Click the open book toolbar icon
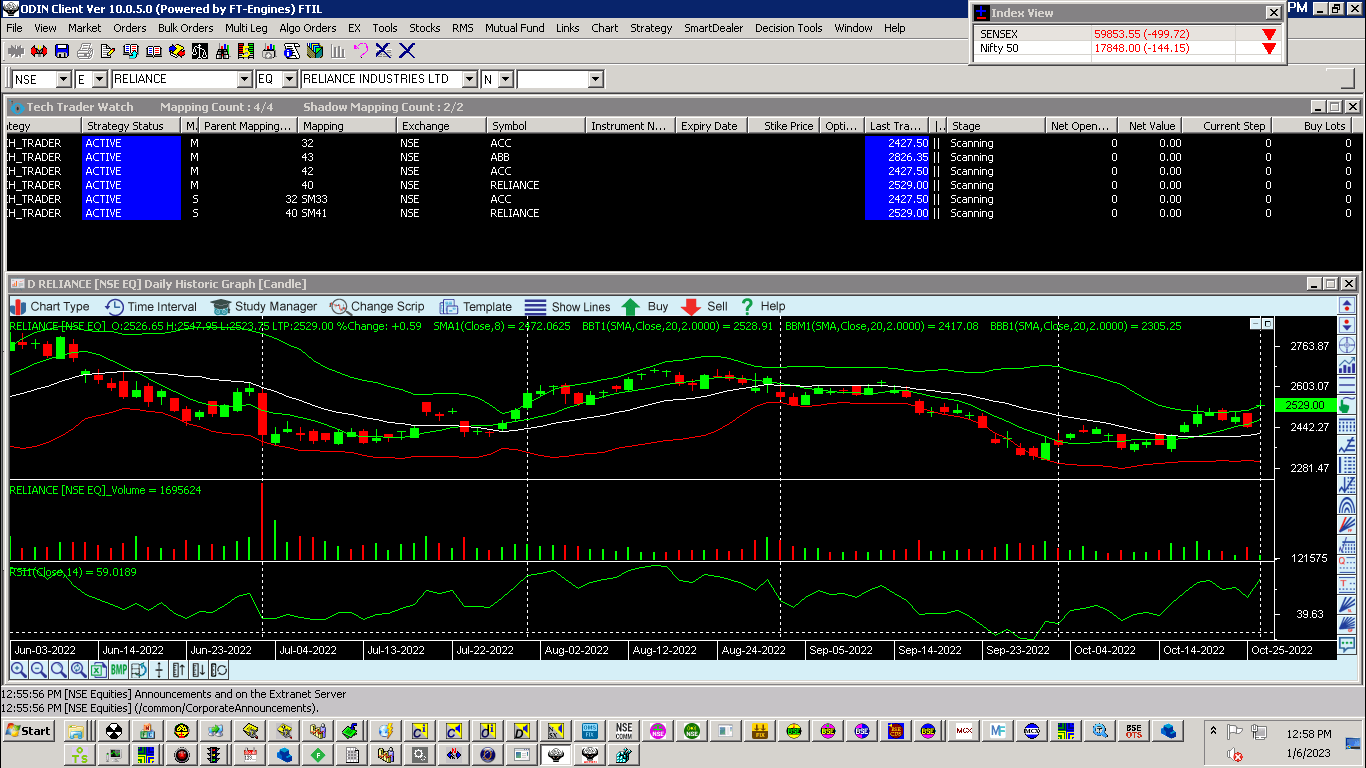 click(x=154, y=51)
